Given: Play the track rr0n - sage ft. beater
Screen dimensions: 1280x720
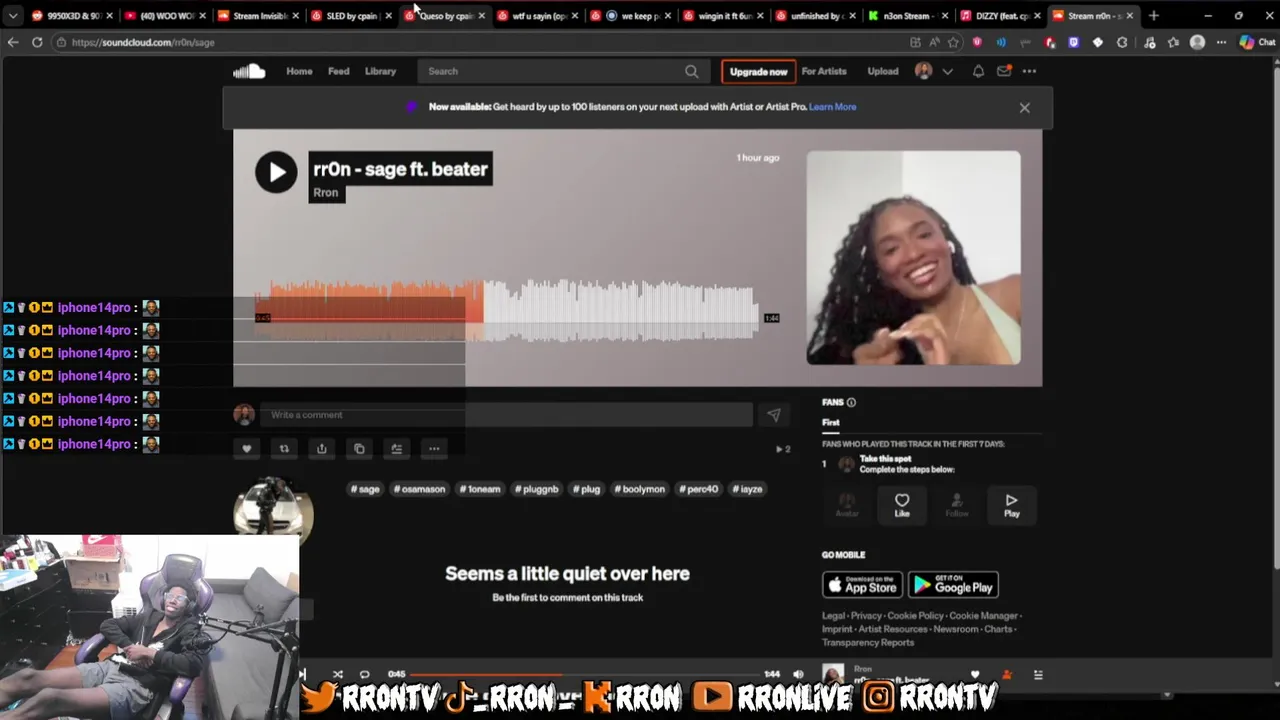Looking at the screenshot, I should pos(276,172).
